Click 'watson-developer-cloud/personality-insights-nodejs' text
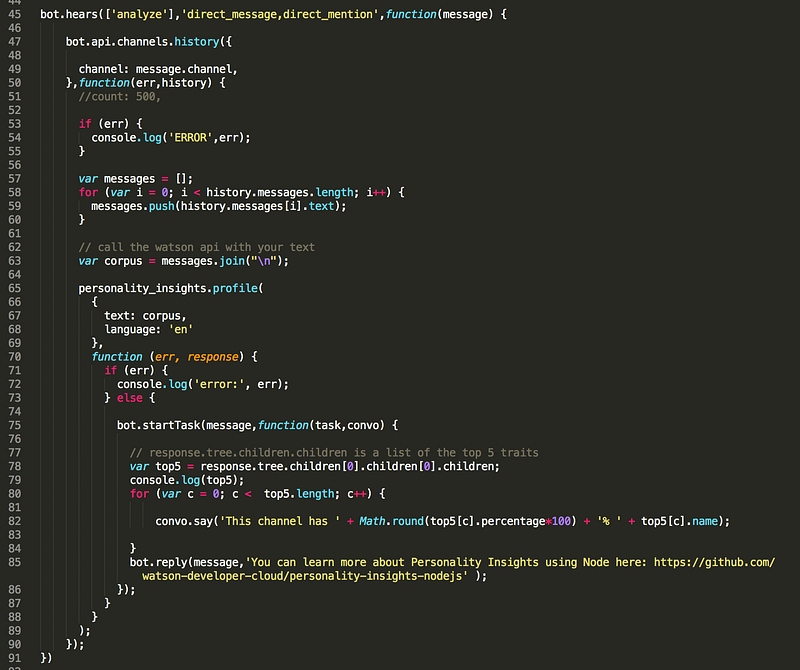The width and height of the screenshot is (800, 670). click(x=302, y=576)
